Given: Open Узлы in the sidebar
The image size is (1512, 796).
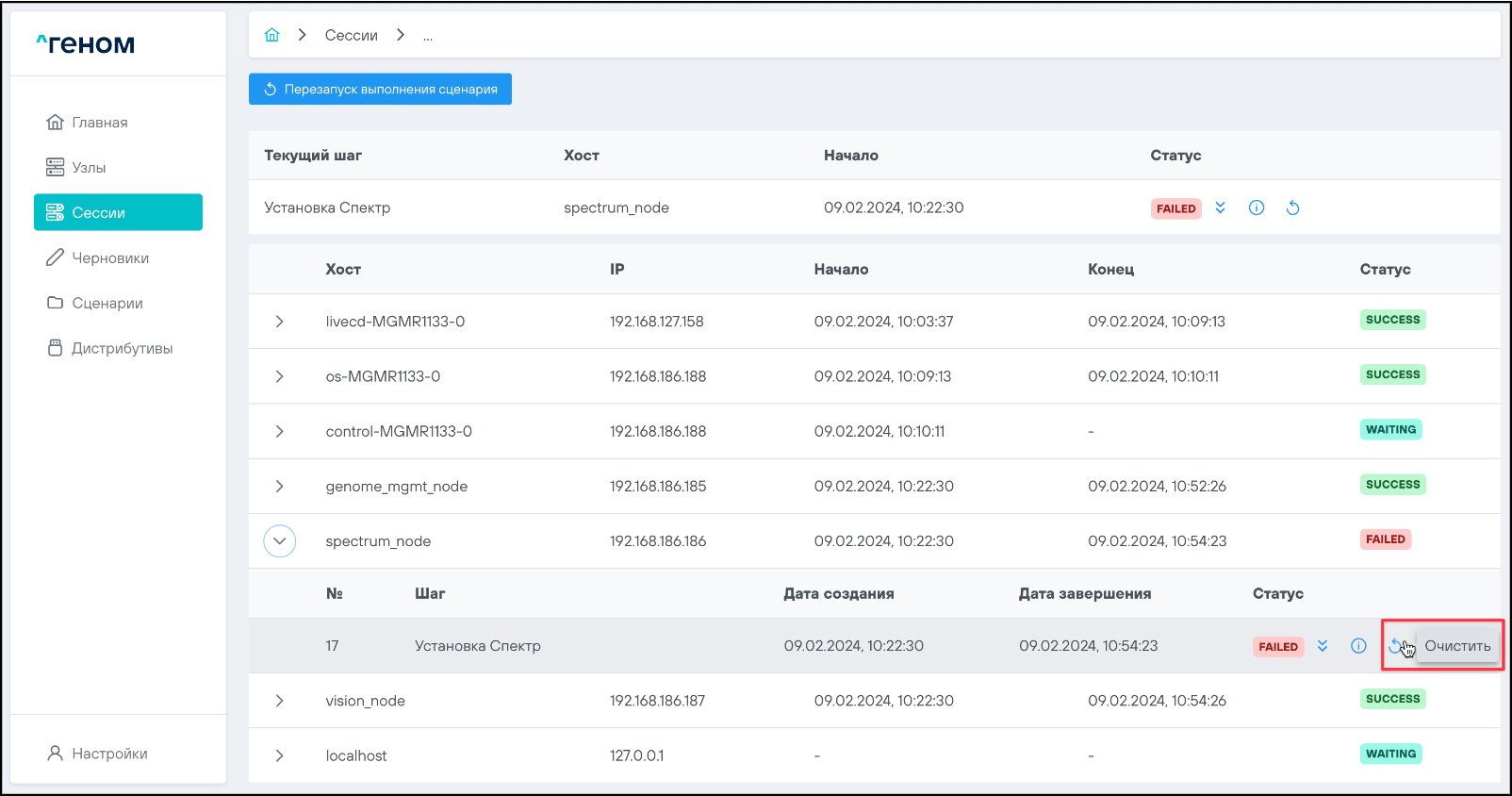Looking at the screenshot, I should coord(89,168).
